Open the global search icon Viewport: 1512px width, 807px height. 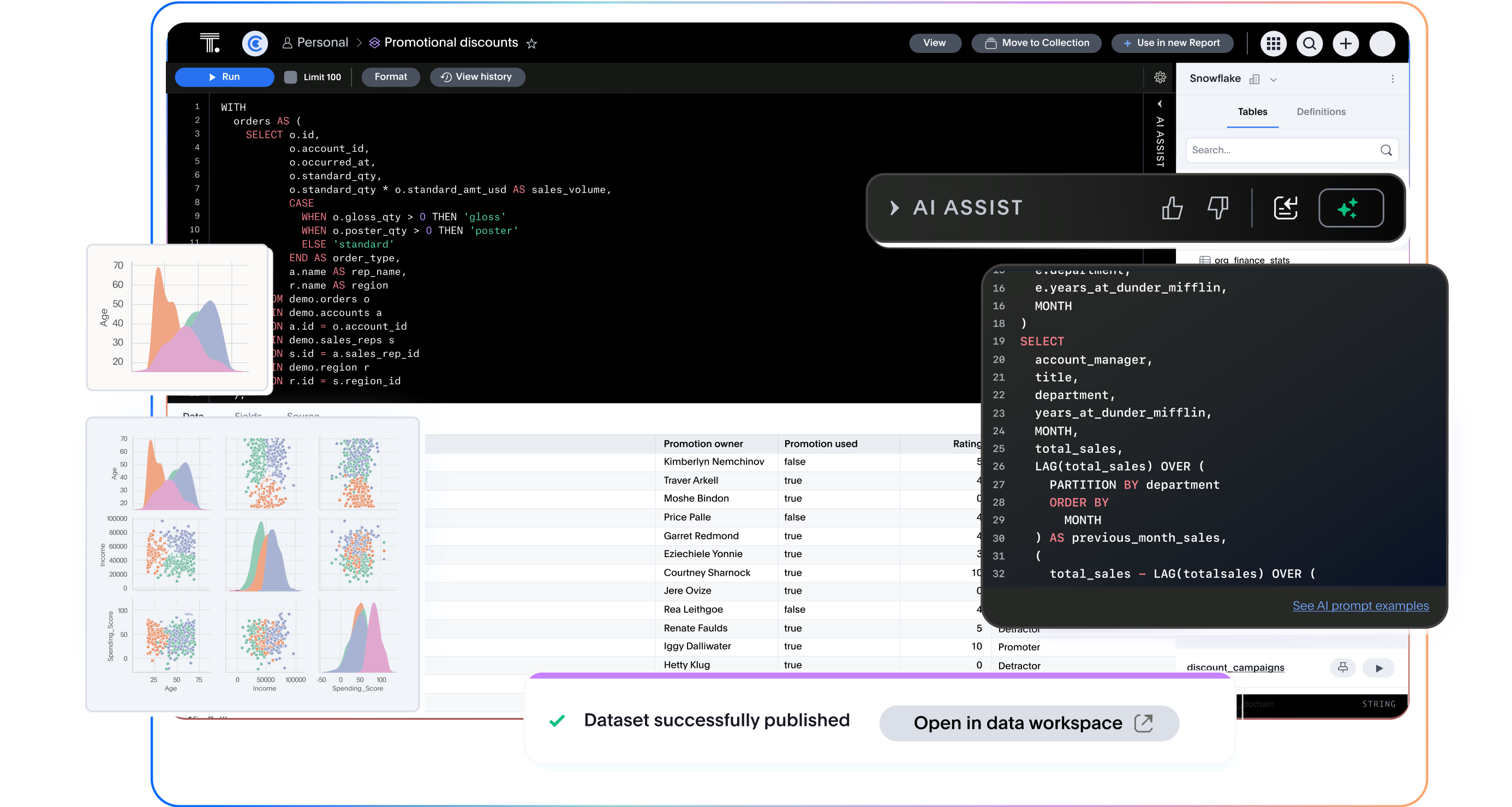[x=1309, y=43]
